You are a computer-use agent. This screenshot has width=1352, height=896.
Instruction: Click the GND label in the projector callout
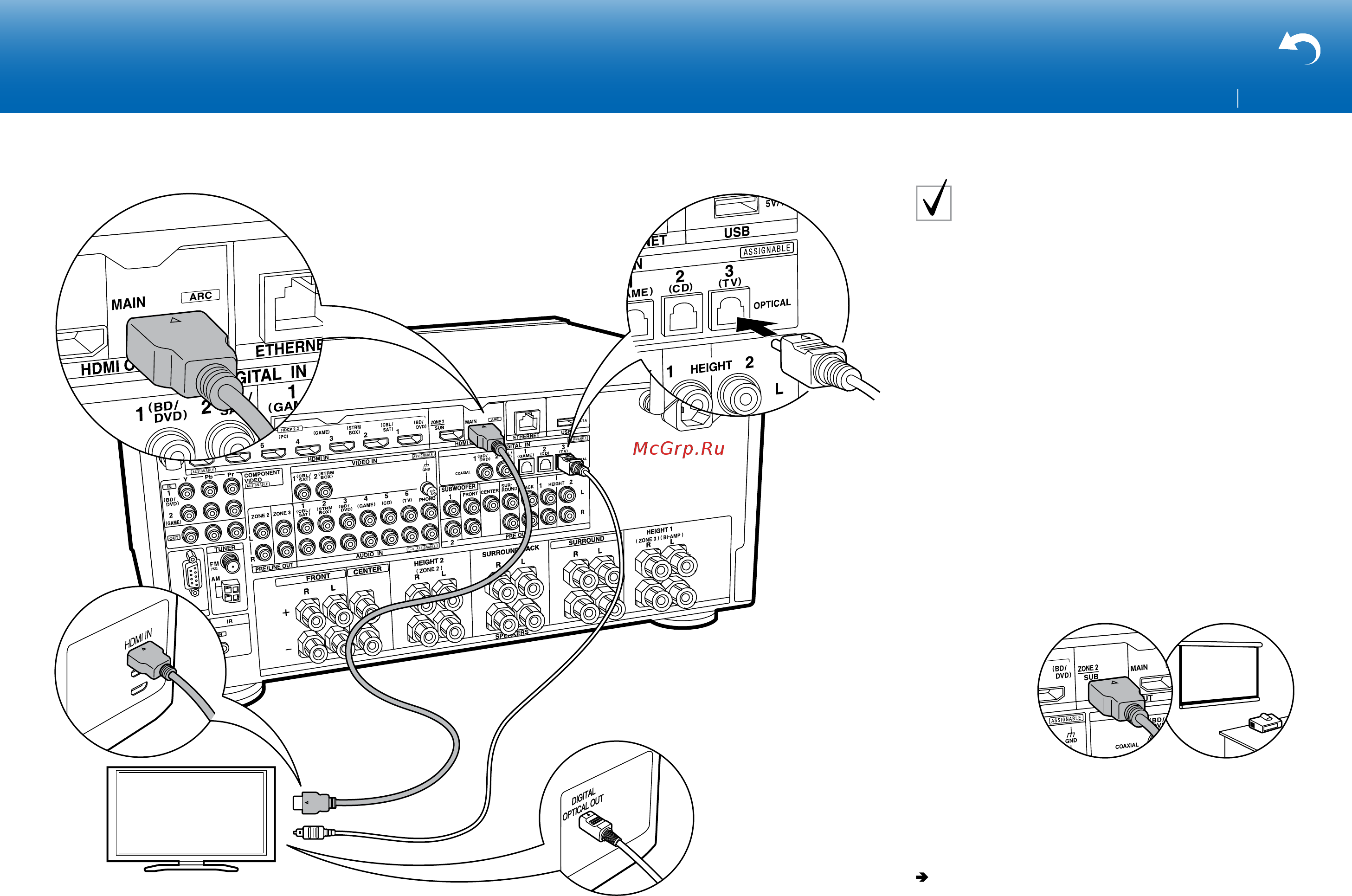pyautogui.click(x=1071, y=740)
